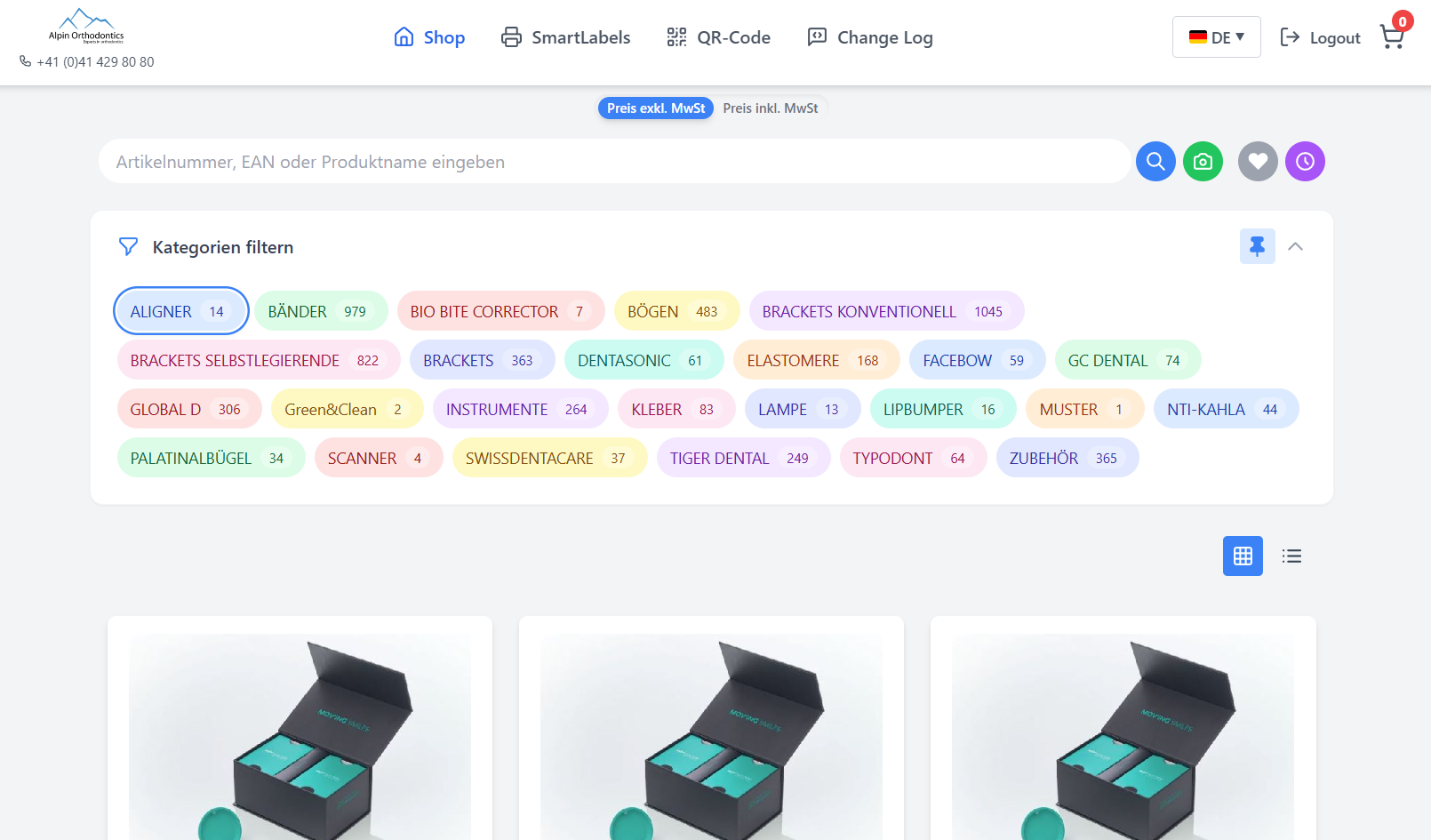Open the shopping cart

click(1393, 37)
